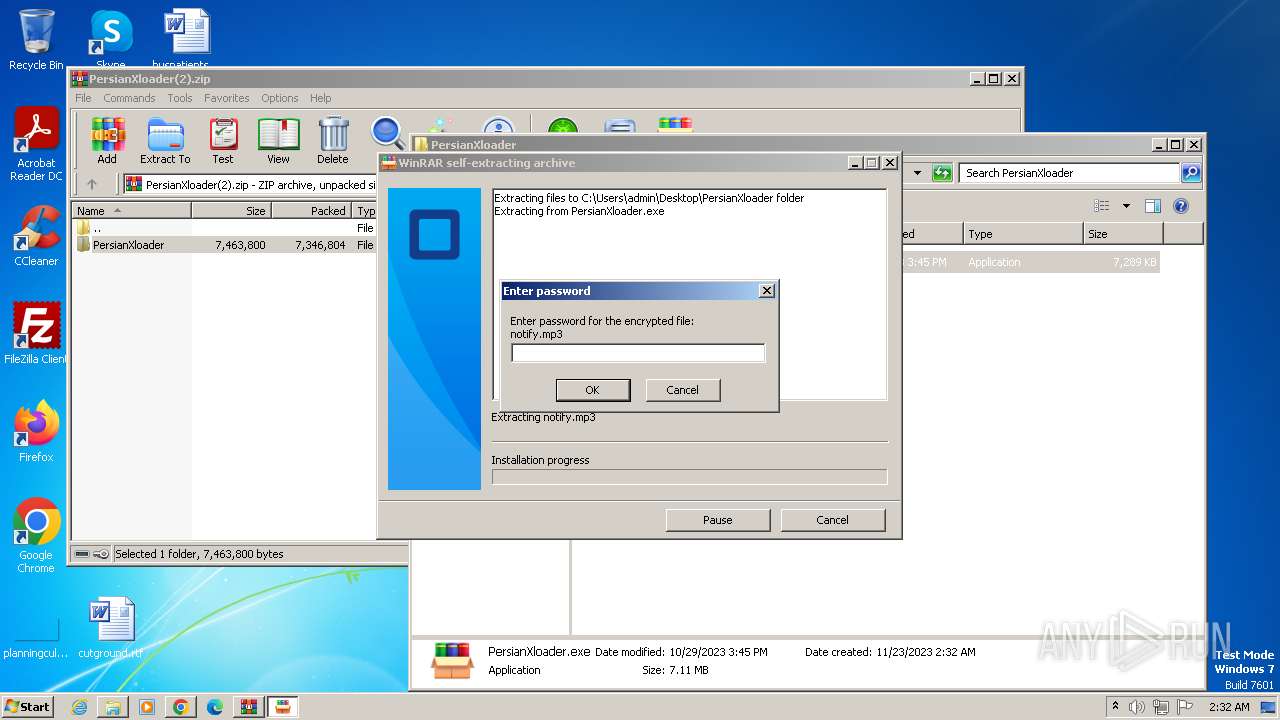Expand the Explorer address history dropdown

917,173
